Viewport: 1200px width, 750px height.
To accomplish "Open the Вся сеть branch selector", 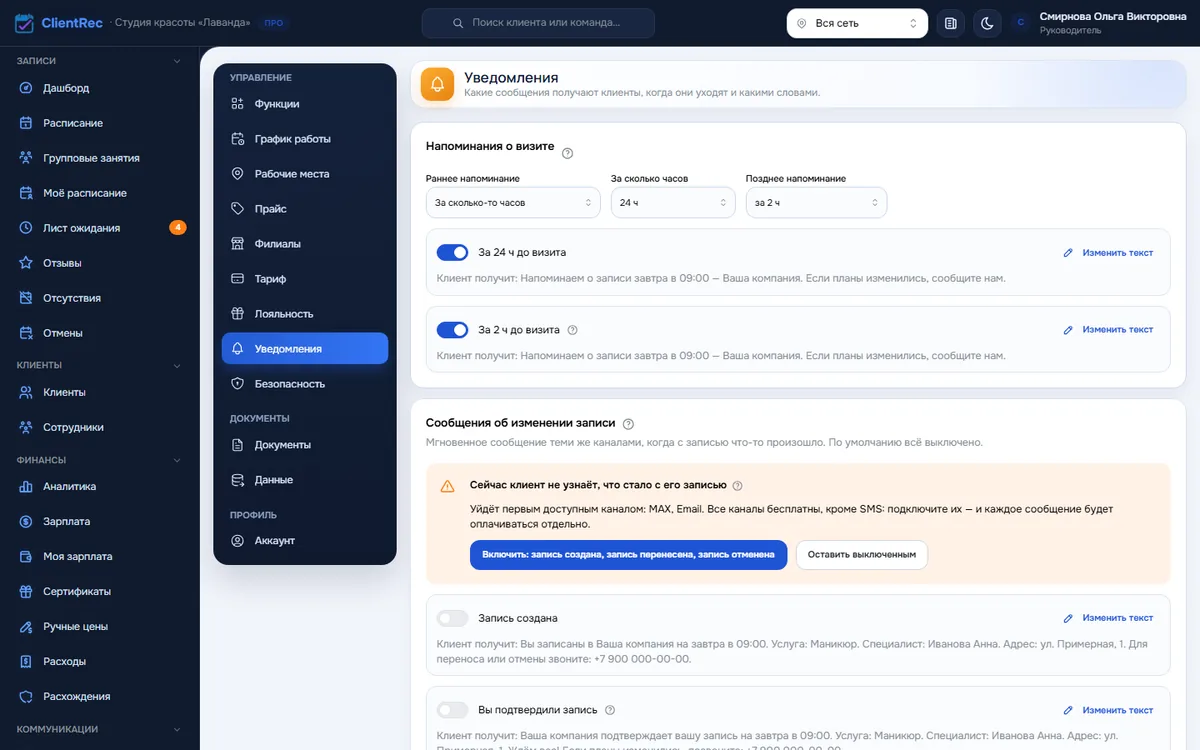I will [857, 23].
